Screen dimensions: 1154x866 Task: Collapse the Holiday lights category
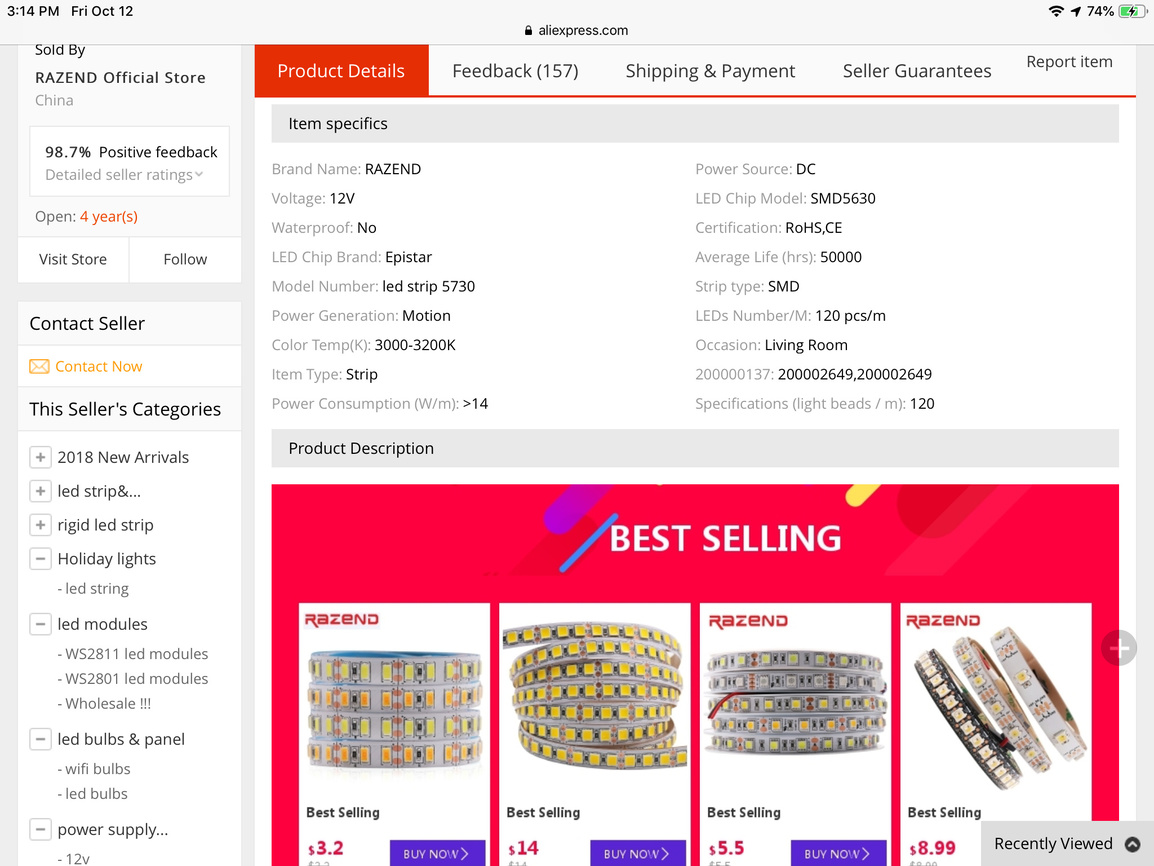[x=40, y=559]
